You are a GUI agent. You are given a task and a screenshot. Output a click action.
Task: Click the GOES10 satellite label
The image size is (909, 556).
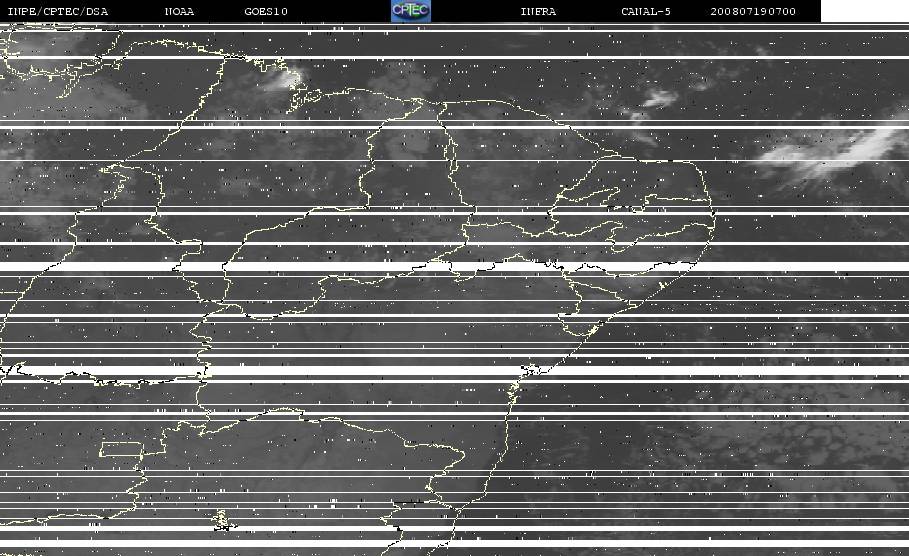(266, 11)
